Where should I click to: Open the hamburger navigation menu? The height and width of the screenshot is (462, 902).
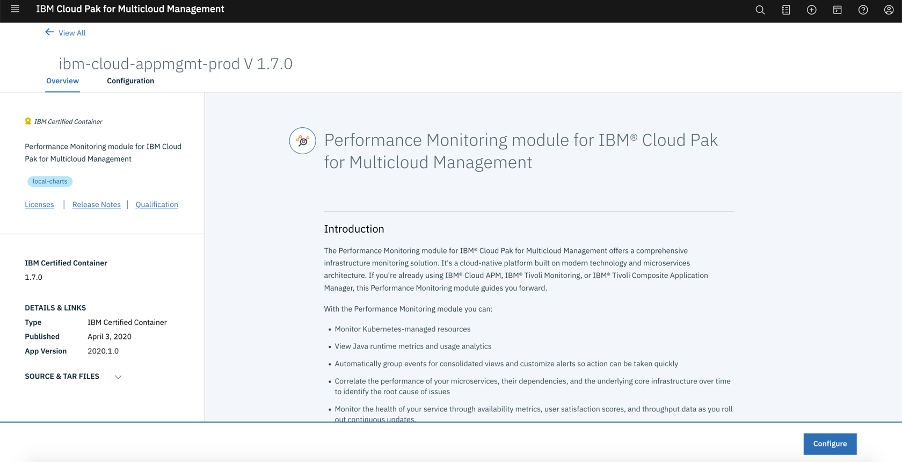coord(15,9)
